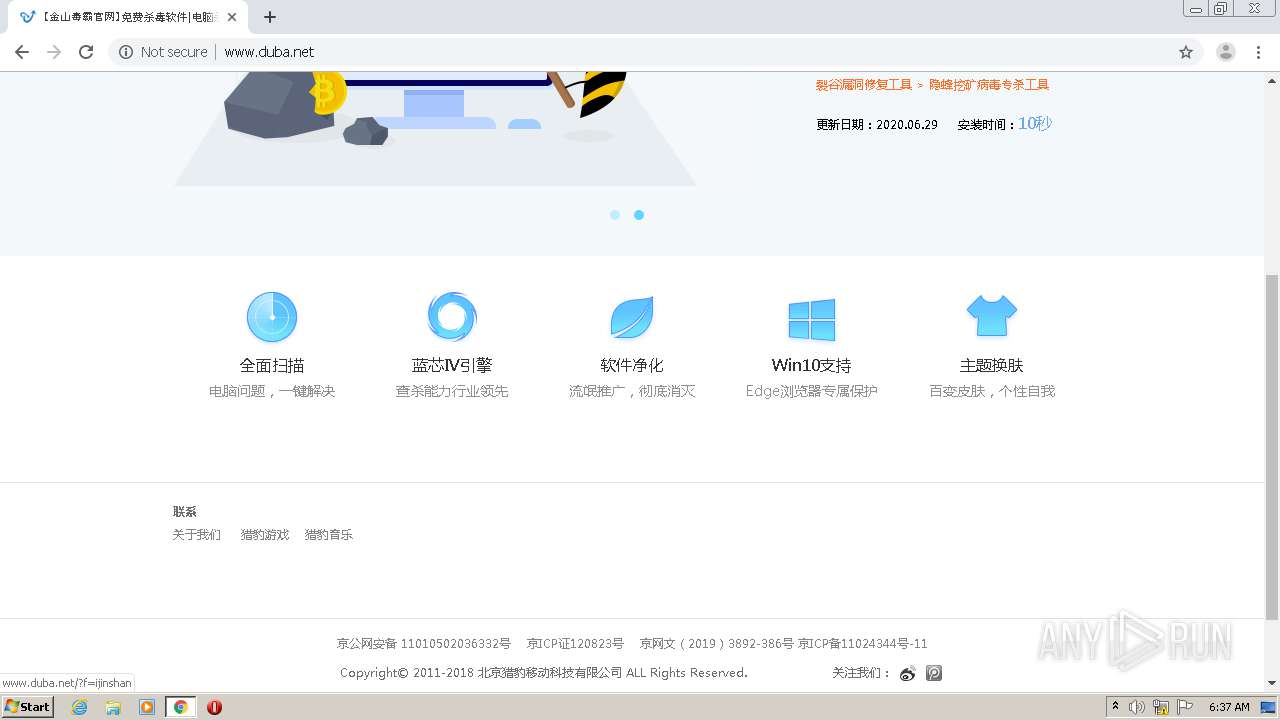The height and width of the screenshot is (720, 1280).
Task: Switch to Chrome taskbar button
Action: point(181,707)
